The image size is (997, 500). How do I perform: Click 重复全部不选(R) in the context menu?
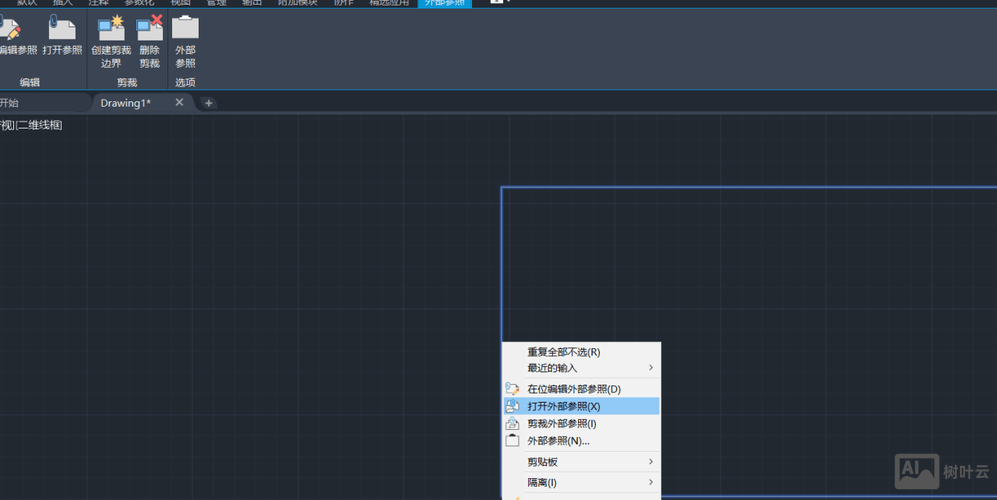(564, 352)
